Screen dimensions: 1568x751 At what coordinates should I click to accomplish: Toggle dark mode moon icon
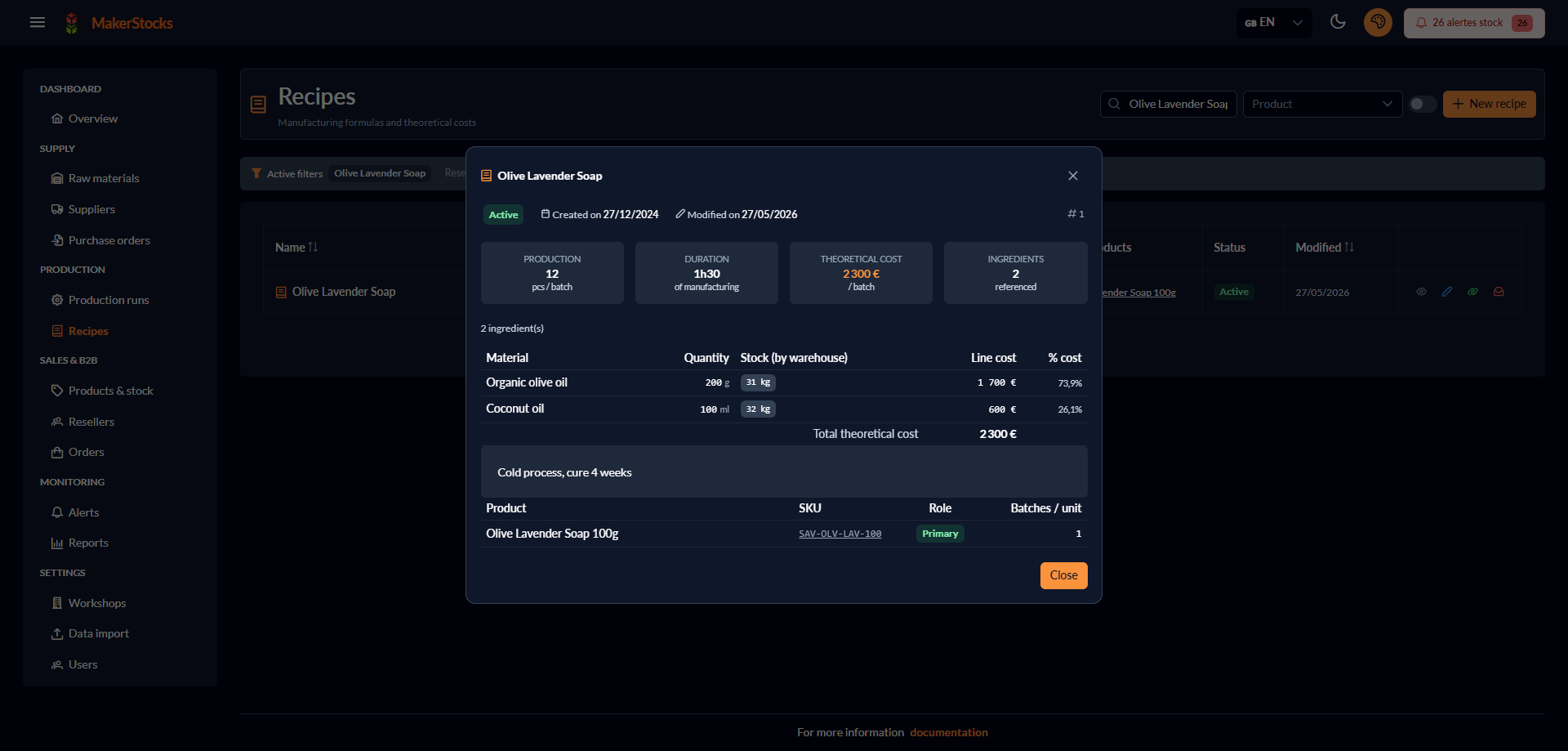click(1338, 22)
